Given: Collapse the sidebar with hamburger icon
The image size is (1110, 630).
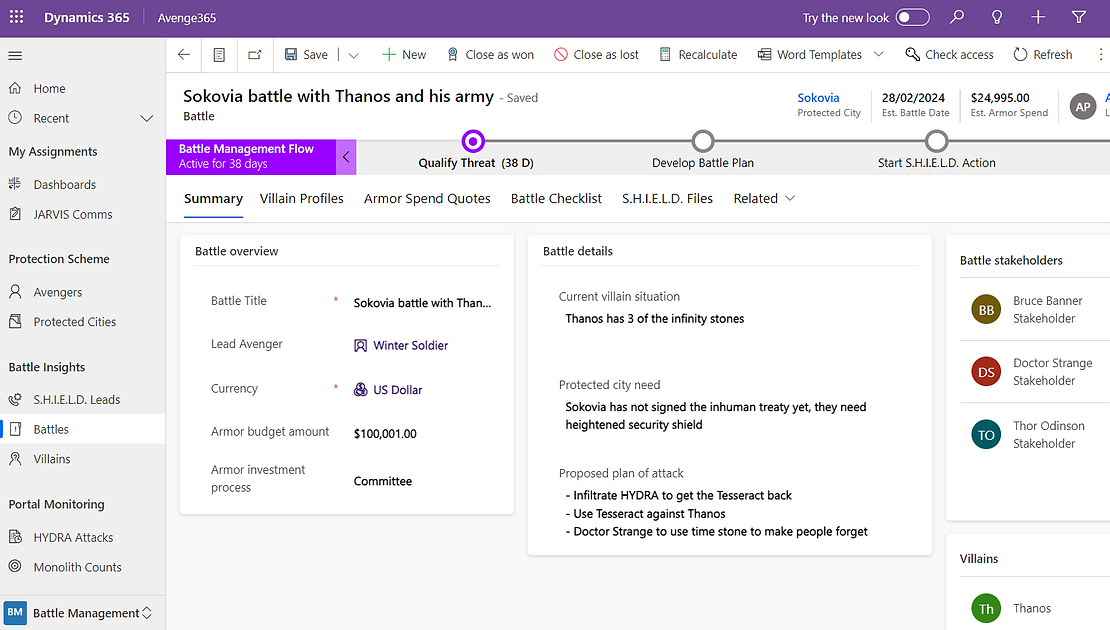Looking at the screenshot, I should pyautogui.click(x=15, y=56).
